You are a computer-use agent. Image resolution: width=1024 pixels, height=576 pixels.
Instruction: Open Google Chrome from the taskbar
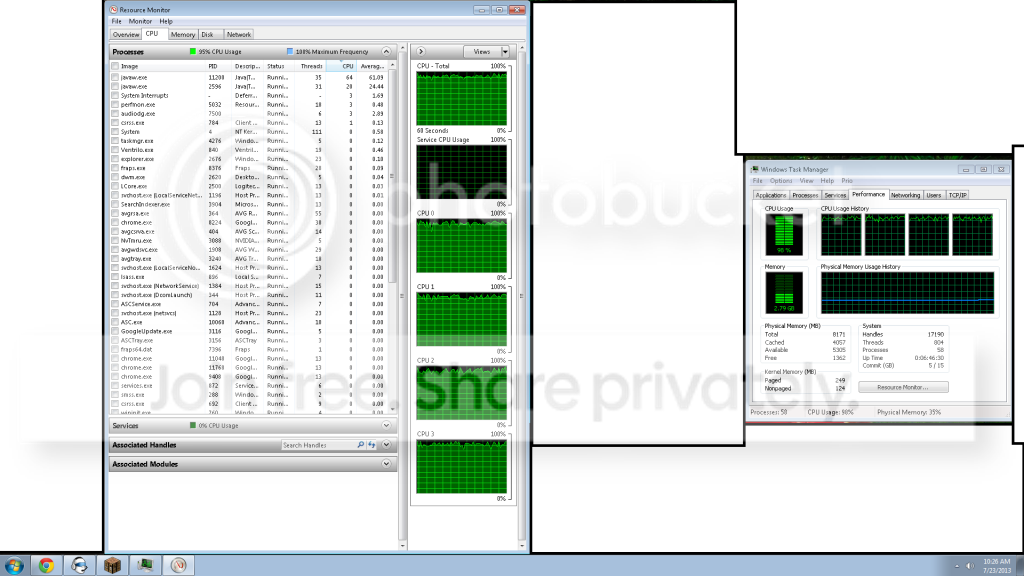click(x=46, y=565)
